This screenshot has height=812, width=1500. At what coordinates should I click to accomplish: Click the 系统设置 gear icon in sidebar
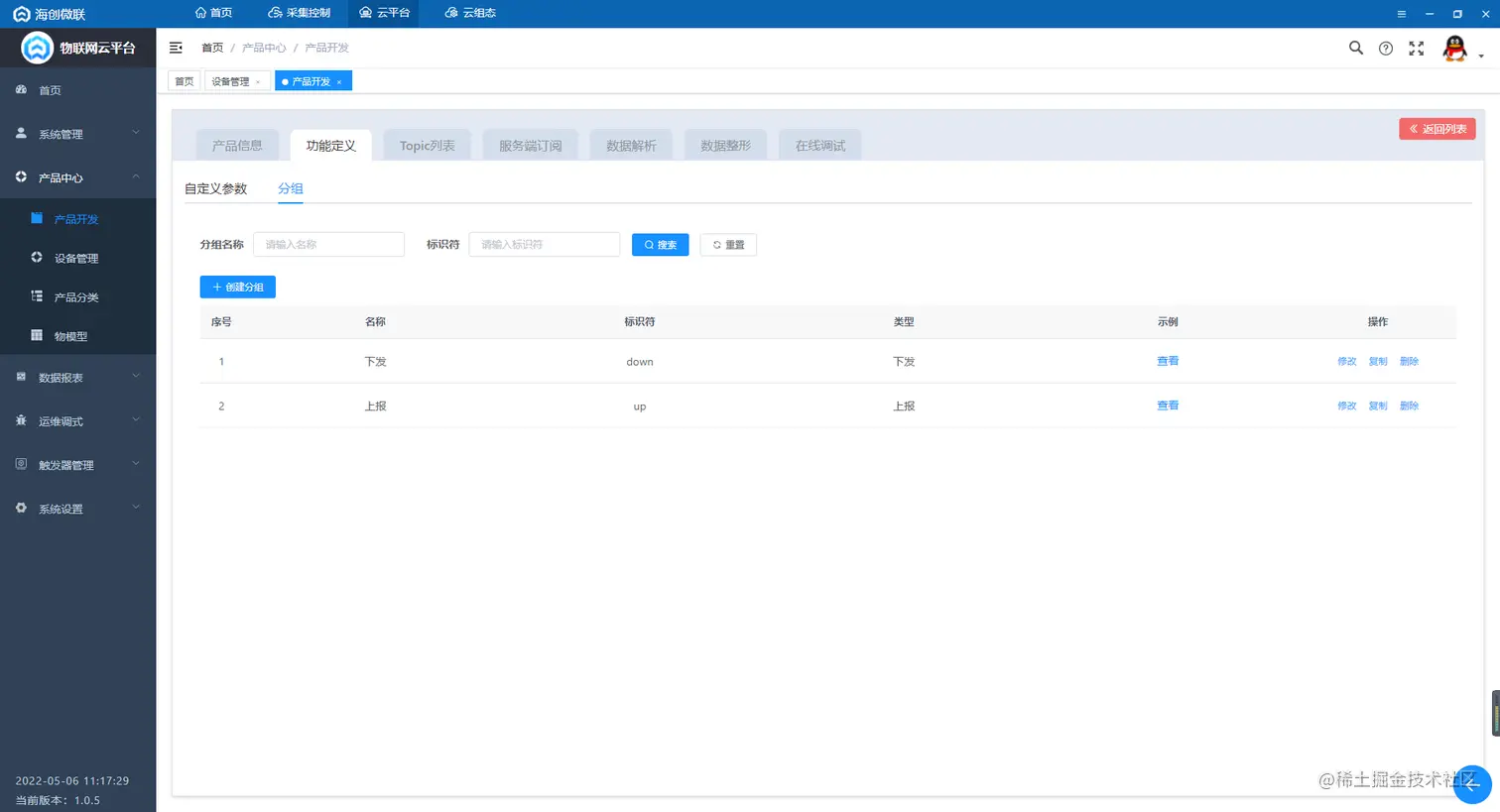pyautogui.click(x=21, y=508)
